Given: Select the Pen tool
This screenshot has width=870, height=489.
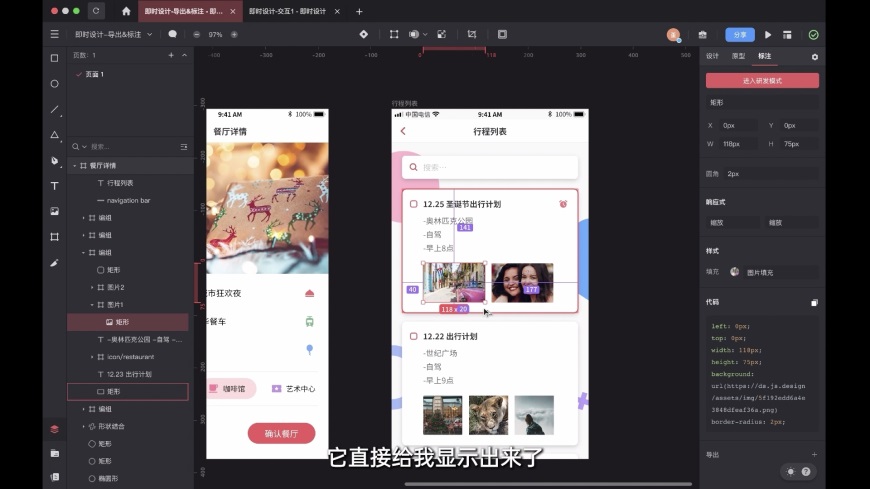Looking at the screenshot, I should pyautogui.click(x=54, y=160).
